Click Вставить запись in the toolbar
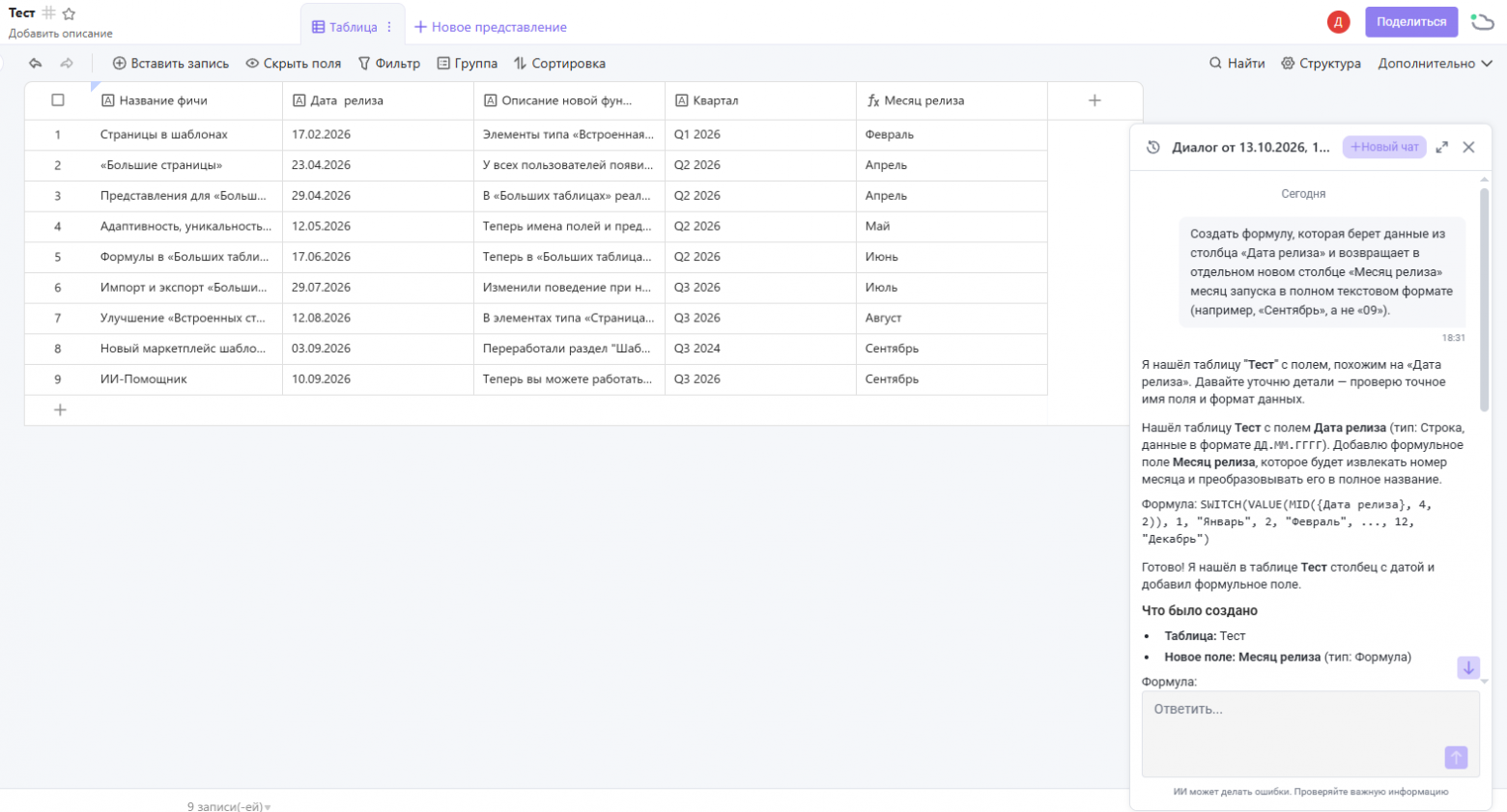This screenshot has height=812, width=1507. point(171,64)
